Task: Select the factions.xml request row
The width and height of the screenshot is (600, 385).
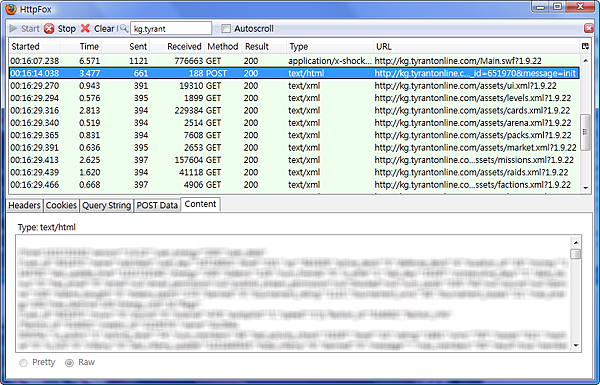Action: click(294, 185)
